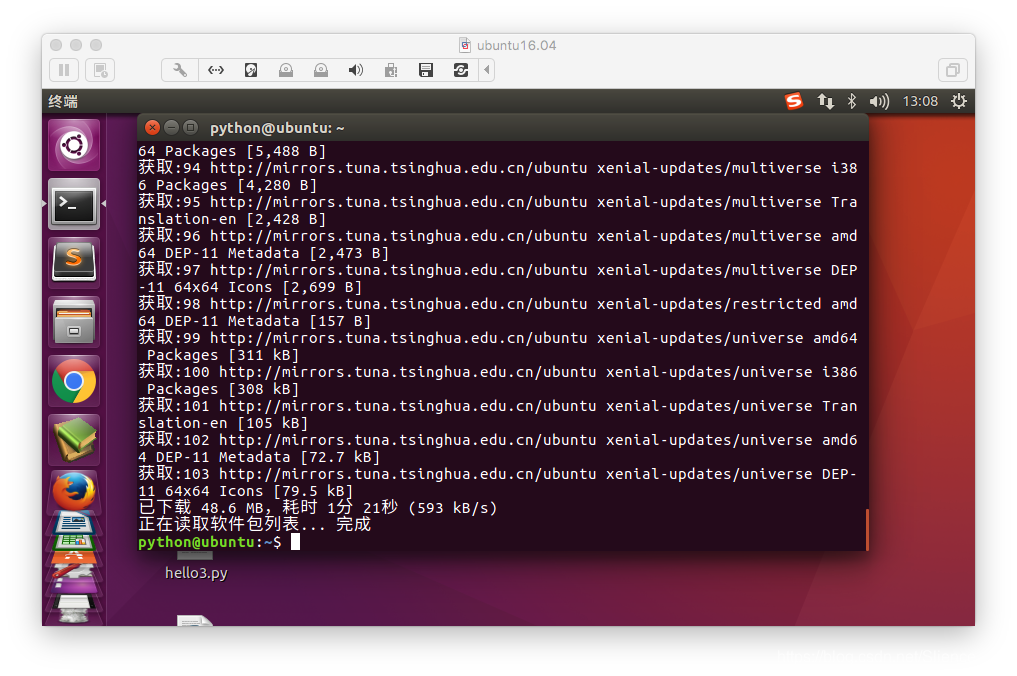Open virtual machine settings wrench

coord(180,70)
